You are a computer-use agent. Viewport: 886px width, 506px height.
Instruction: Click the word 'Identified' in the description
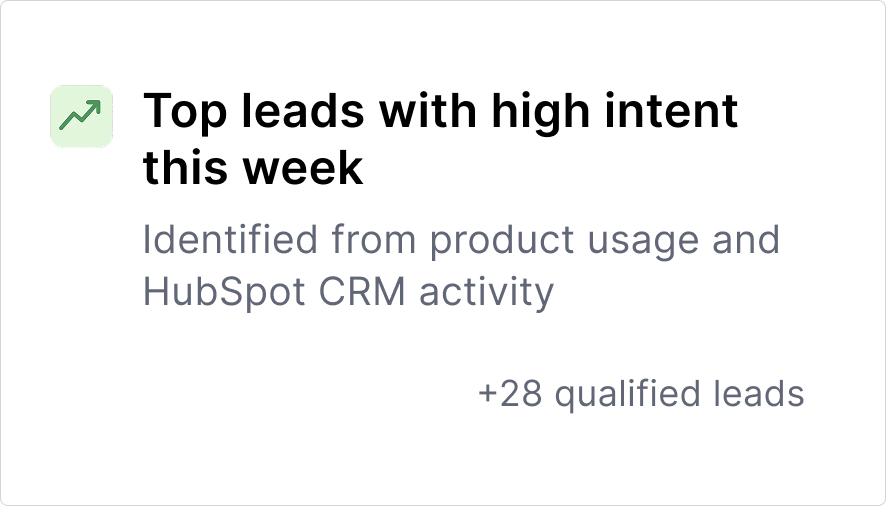coord(230,240)
